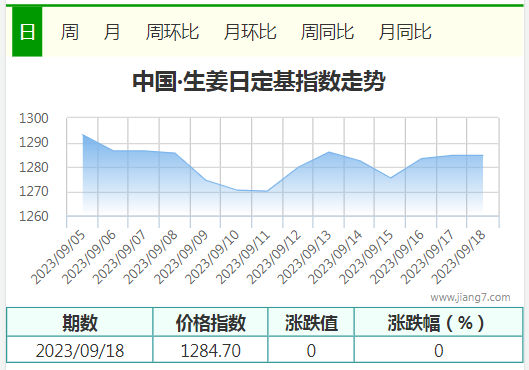
Task: Click the 涨跌值 column header
Action: coord(311,322)
